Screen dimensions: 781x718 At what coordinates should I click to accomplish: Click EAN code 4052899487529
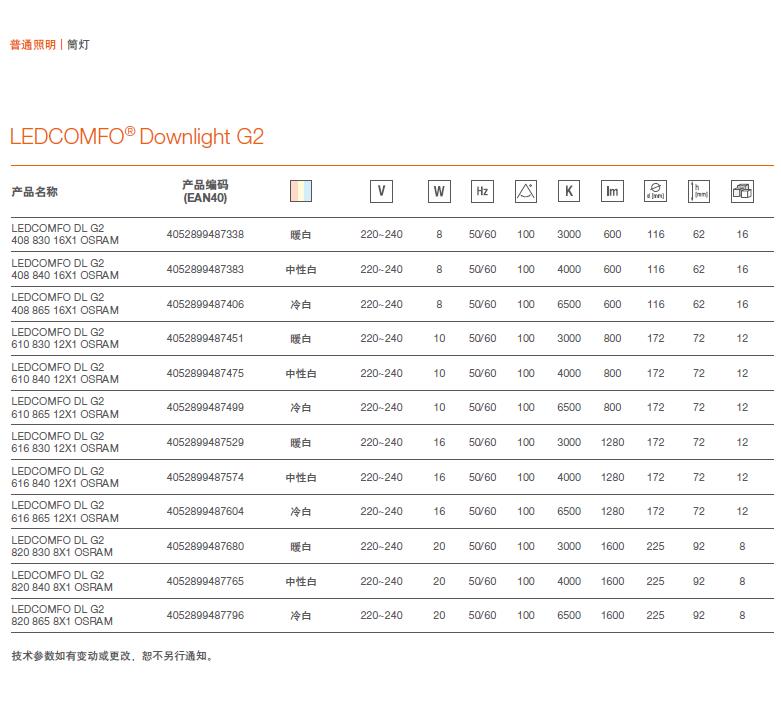click(x=205, y=442)
